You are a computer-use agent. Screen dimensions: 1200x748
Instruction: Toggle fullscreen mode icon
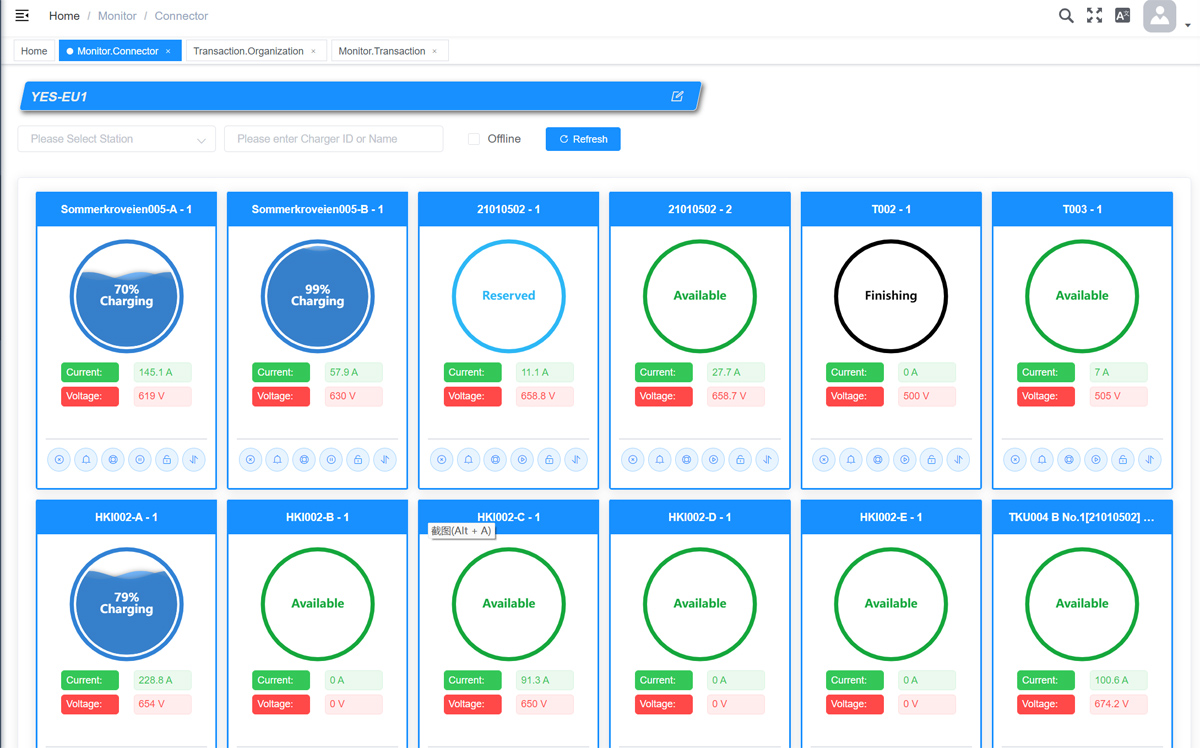[1094, 15]
